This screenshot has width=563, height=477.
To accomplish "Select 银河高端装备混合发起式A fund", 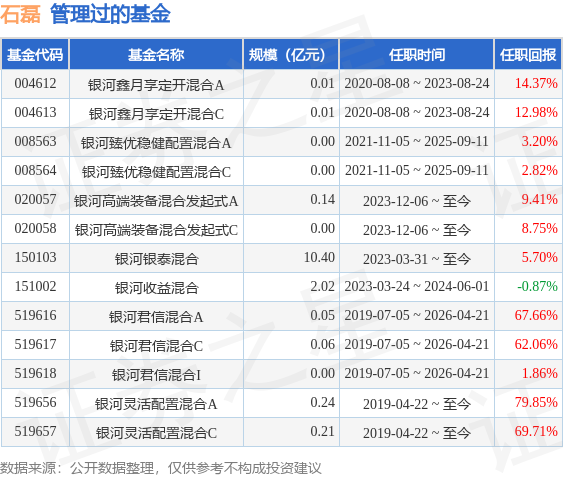I will (x=156, y=201).
